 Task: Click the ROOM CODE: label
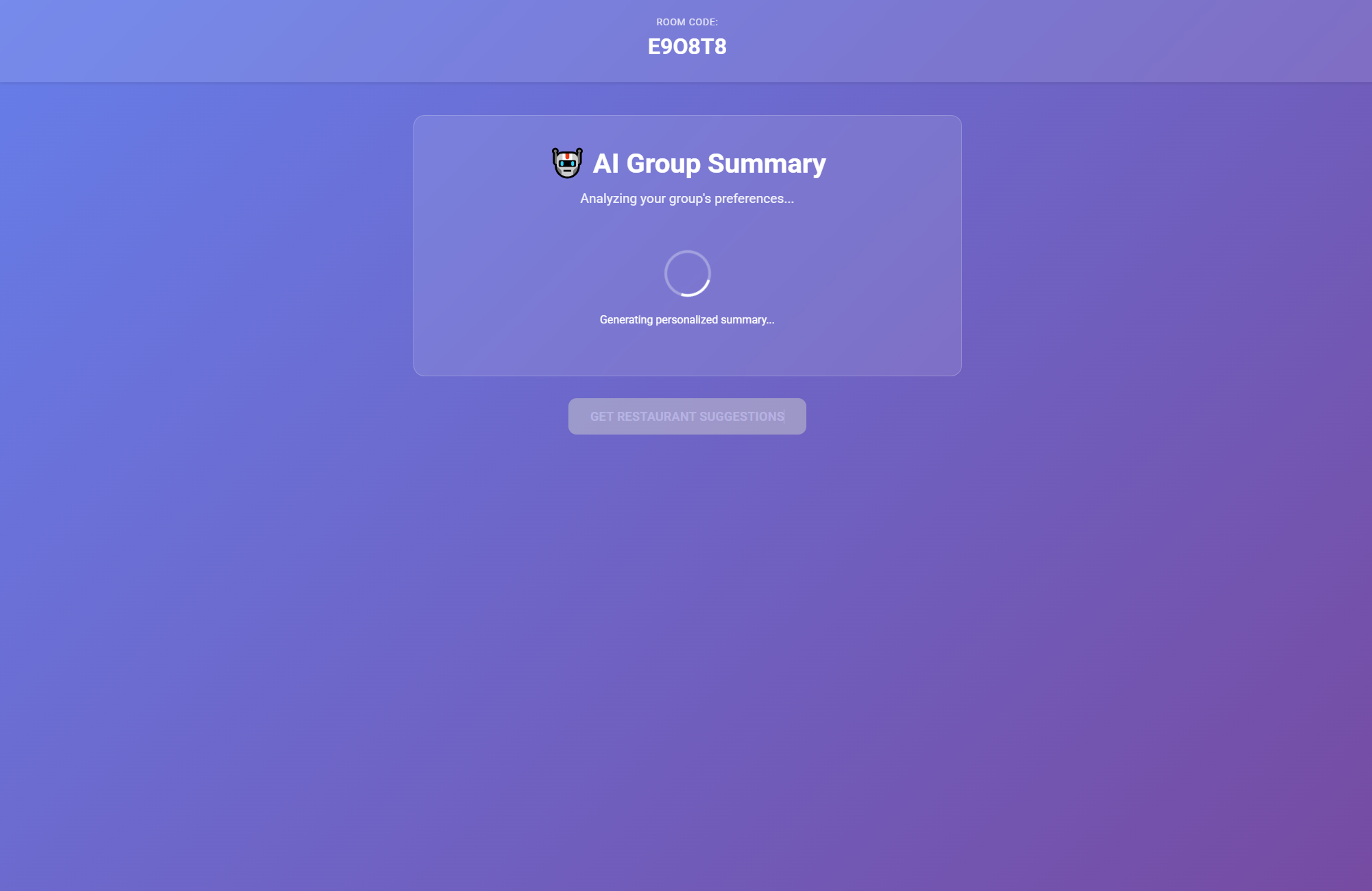point(687,22)
